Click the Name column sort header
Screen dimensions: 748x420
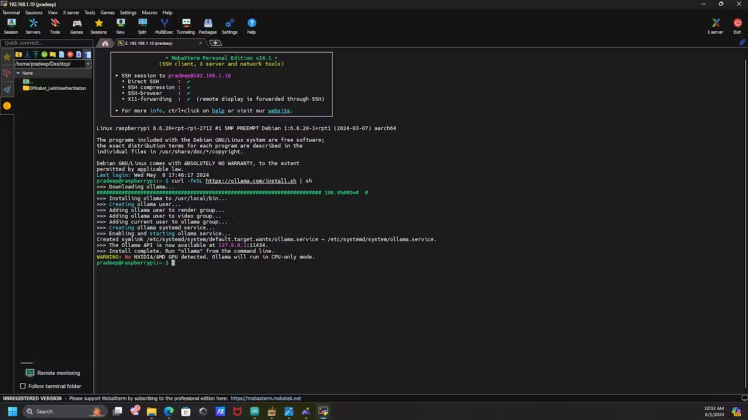coord(53,73)
